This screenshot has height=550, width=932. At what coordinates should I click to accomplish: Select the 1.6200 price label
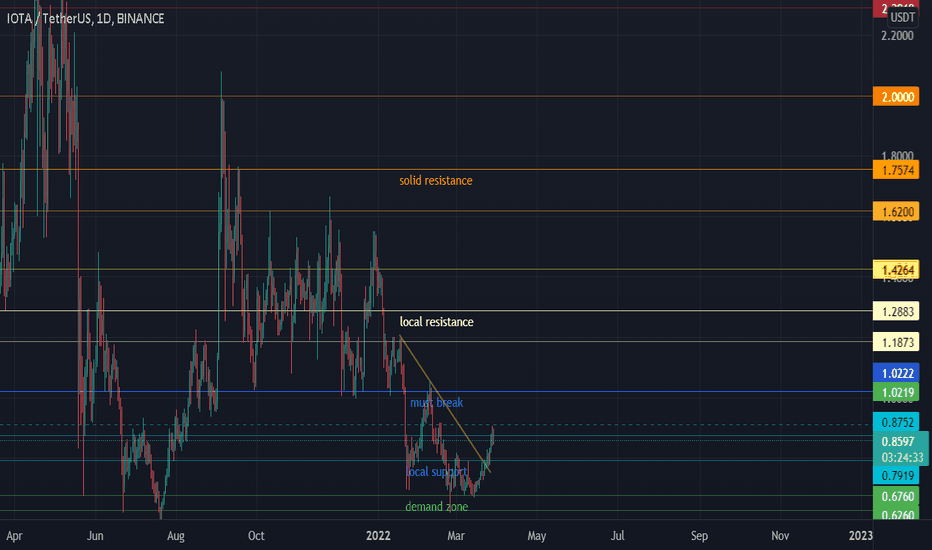896,212
